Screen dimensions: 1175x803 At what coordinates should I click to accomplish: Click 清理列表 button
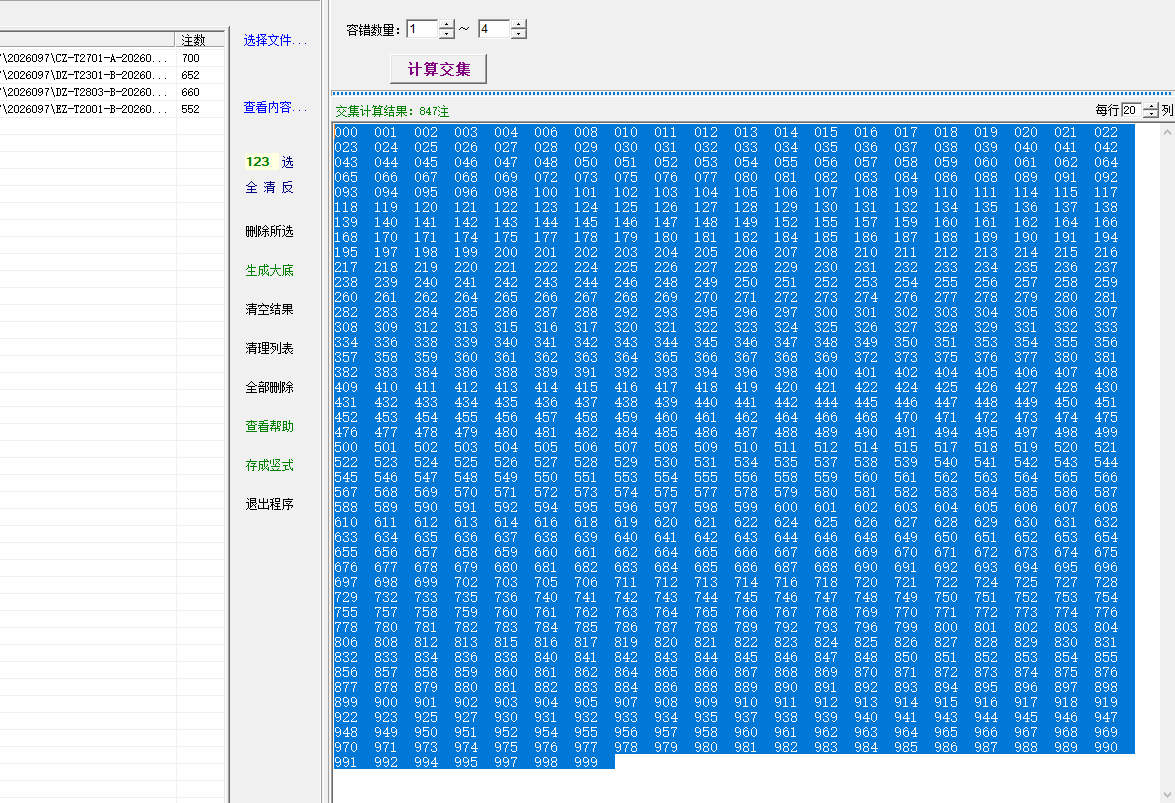click(x=269, y=348)
